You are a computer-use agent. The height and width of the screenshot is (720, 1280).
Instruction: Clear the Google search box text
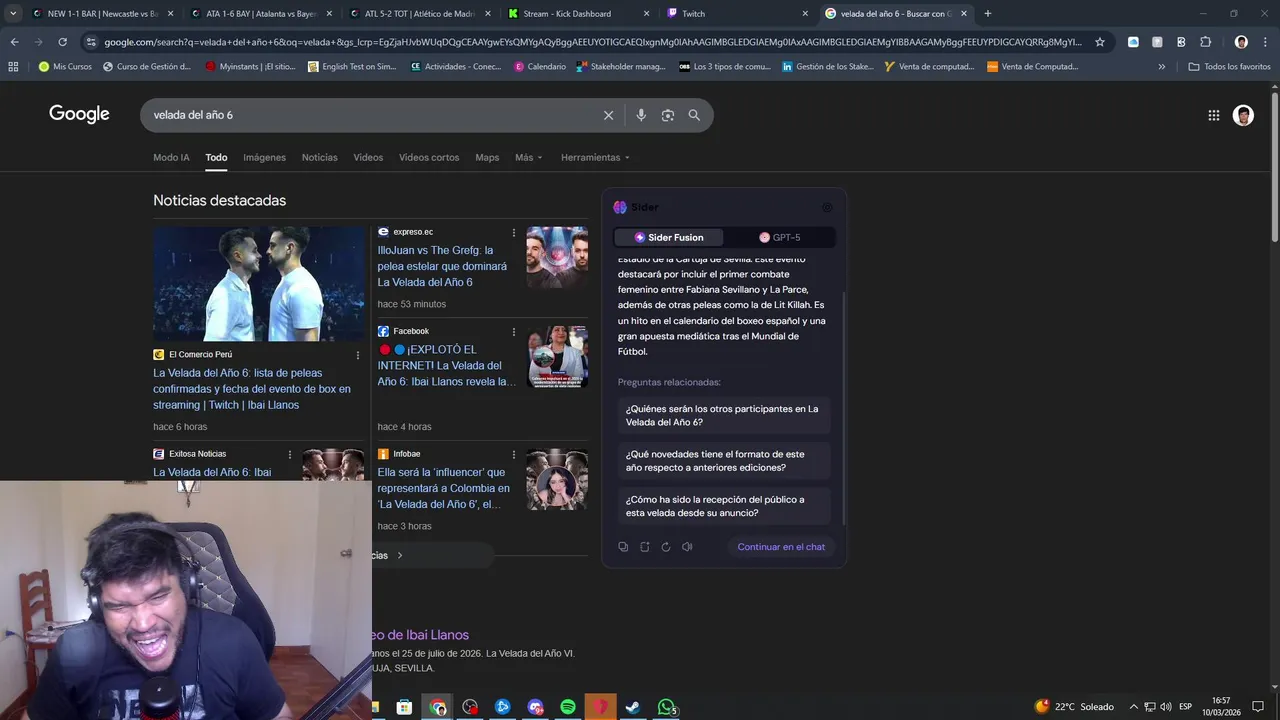[608, 115]
